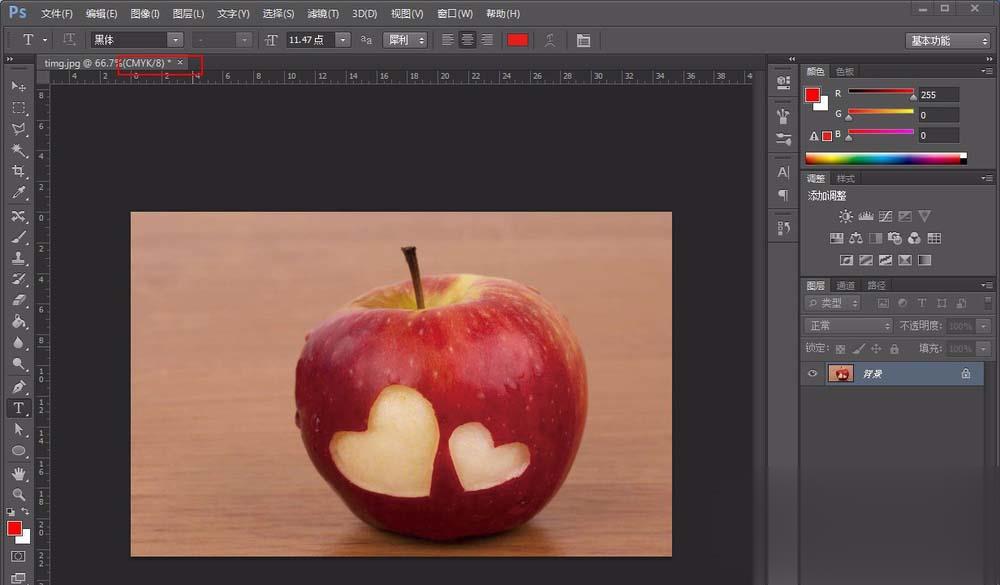Select the Move tool
The image size is (1000, 585).
[18, 87]
